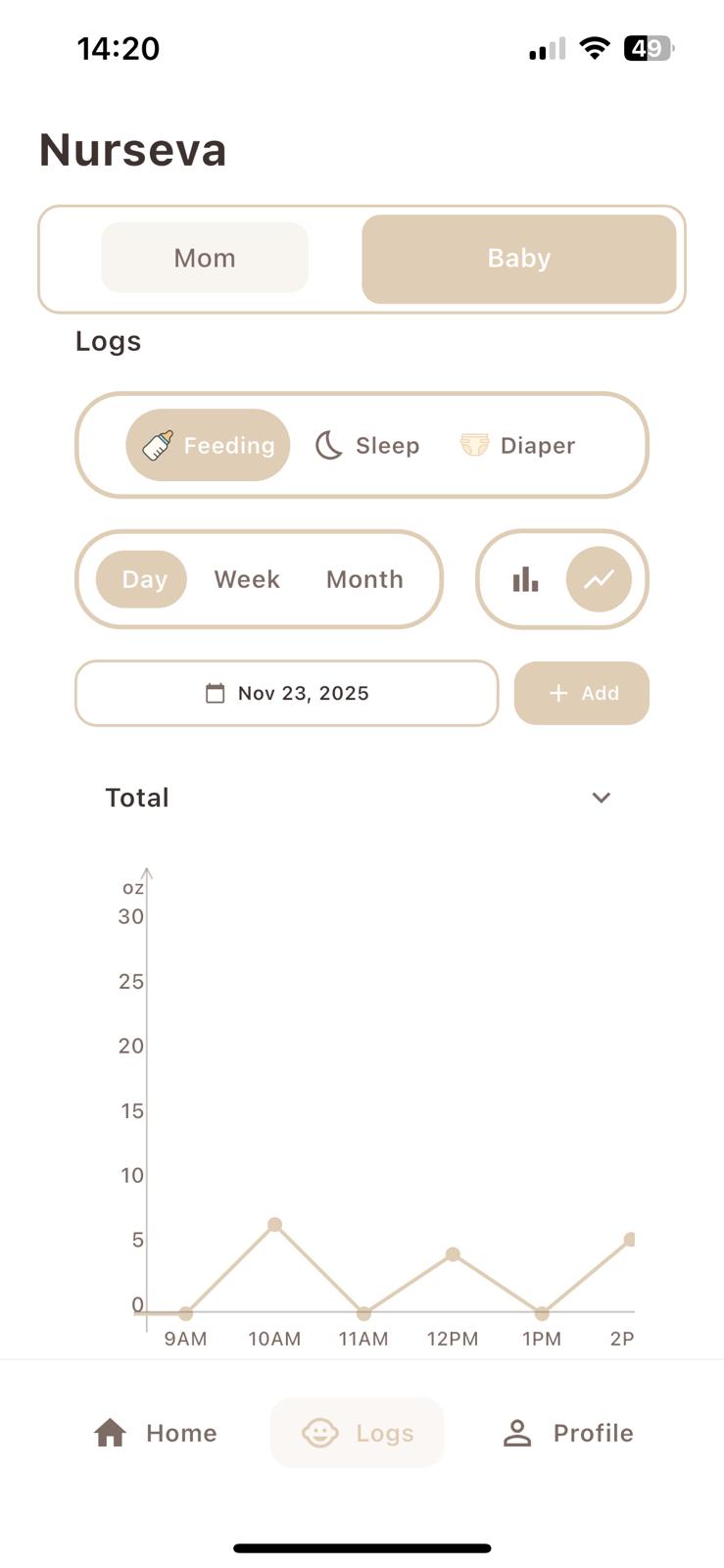724x1568 pixels.
Task: Switch to Baby mode
Action: pyautogui.click(x=518, y=259)
